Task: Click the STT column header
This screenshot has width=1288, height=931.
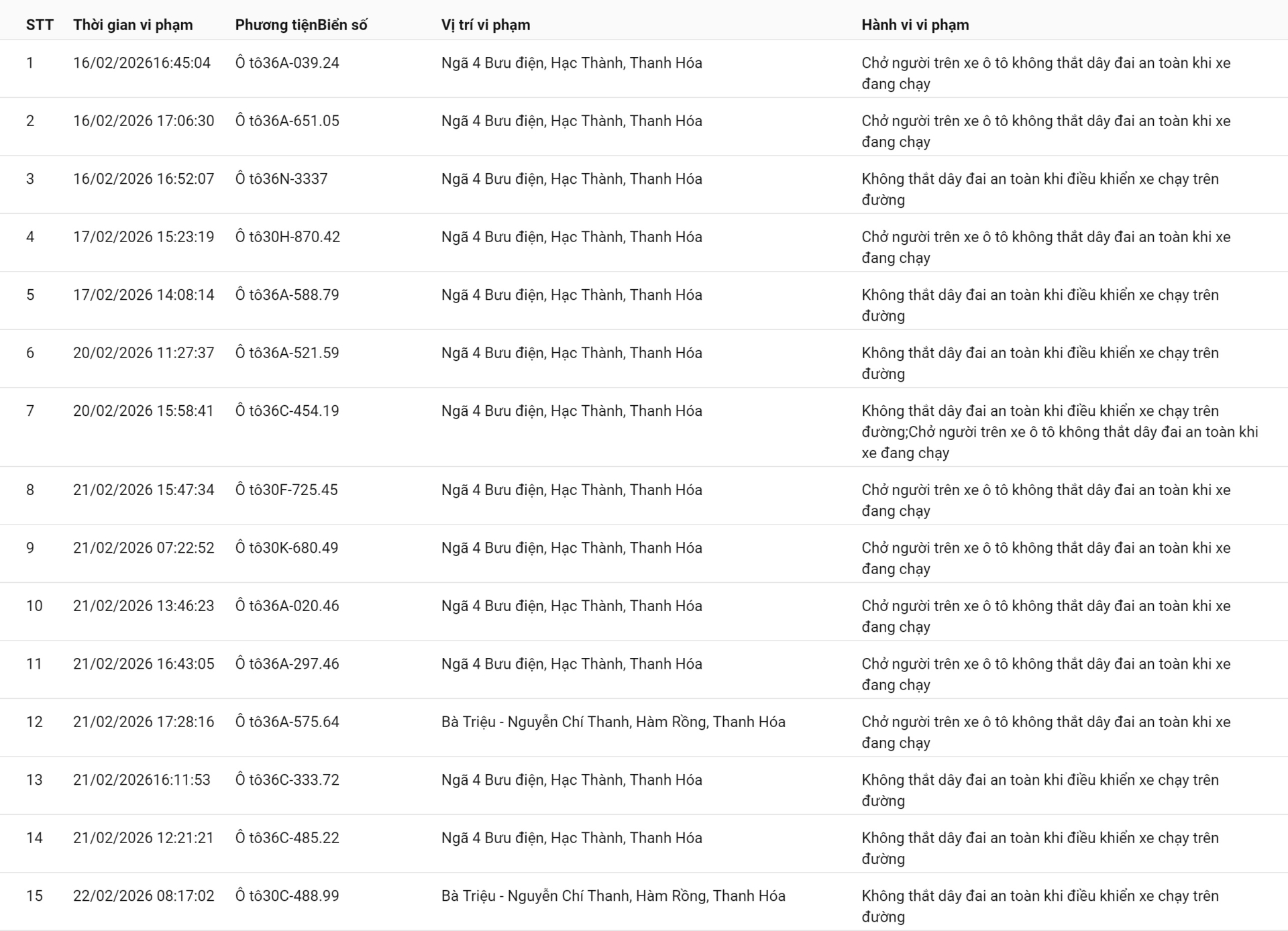Action: [x=40, y=25]
